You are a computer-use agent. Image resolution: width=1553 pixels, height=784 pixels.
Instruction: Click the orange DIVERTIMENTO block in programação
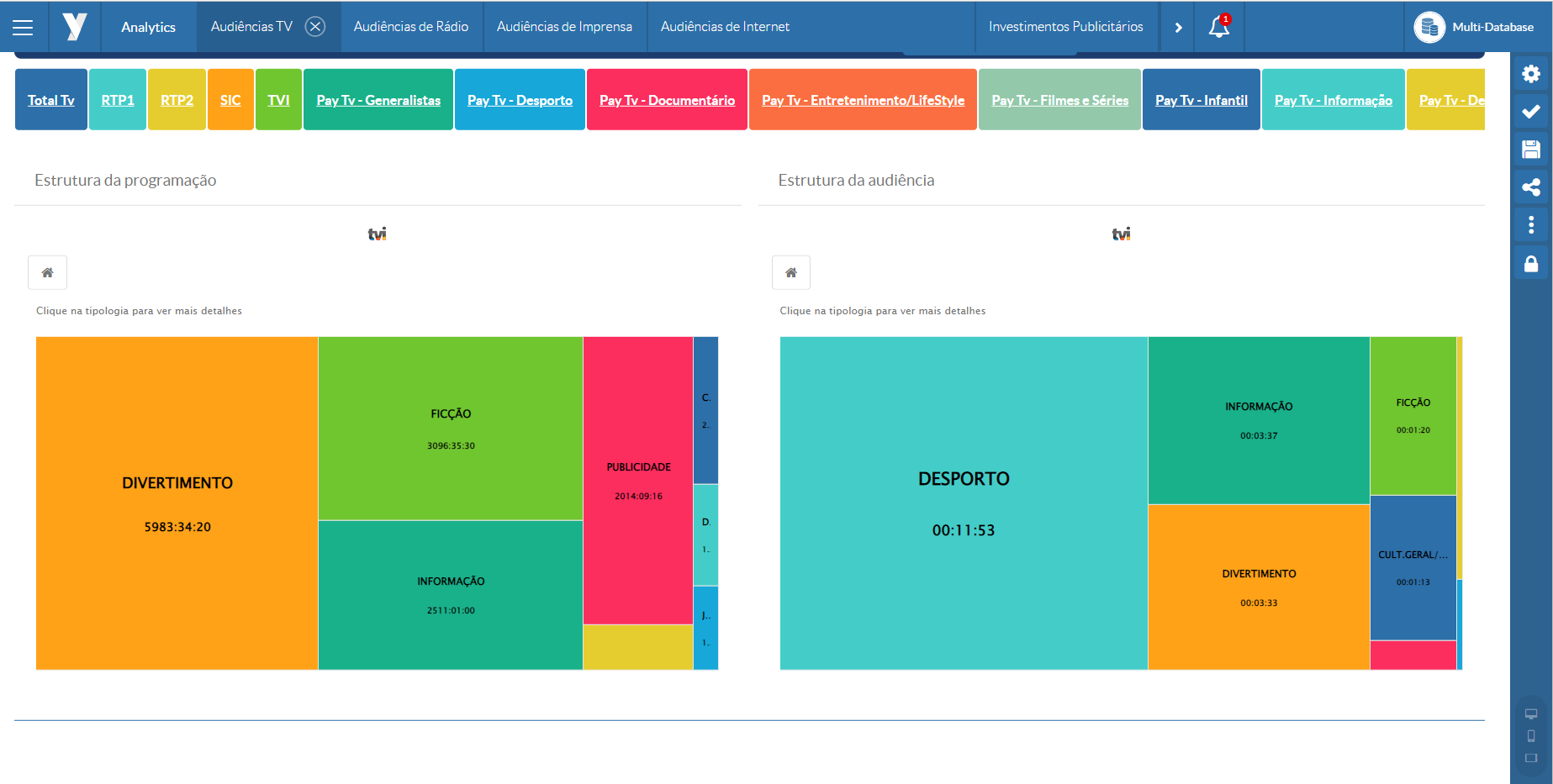click(x=177, y=502)
